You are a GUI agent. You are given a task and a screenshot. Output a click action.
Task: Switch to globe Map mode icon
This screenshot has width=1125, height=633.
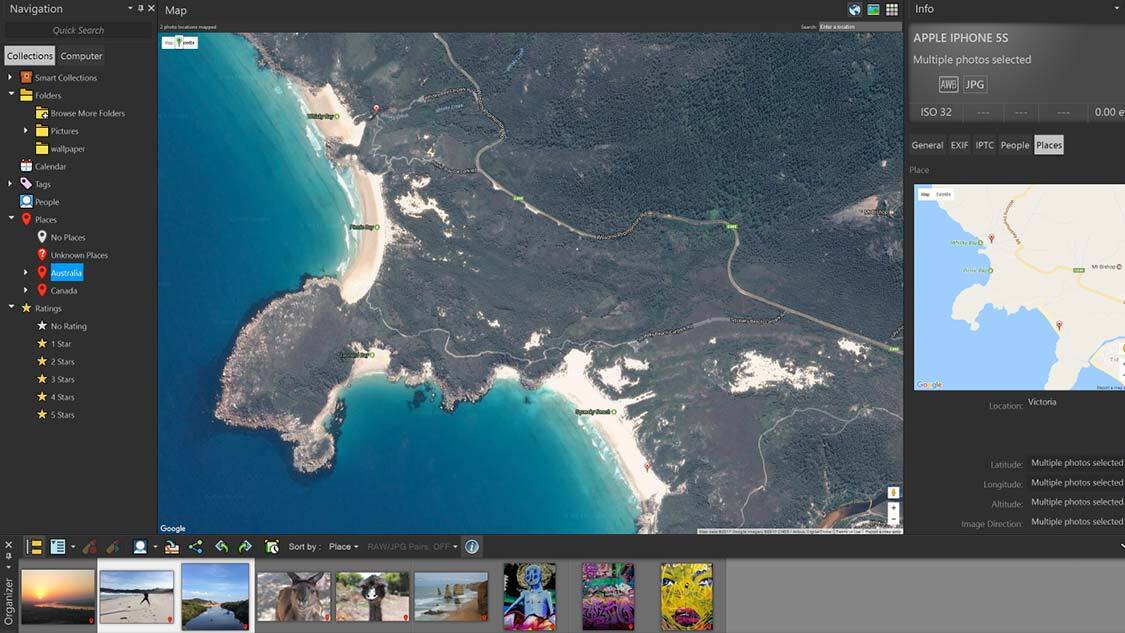click(x=855, y=10)
